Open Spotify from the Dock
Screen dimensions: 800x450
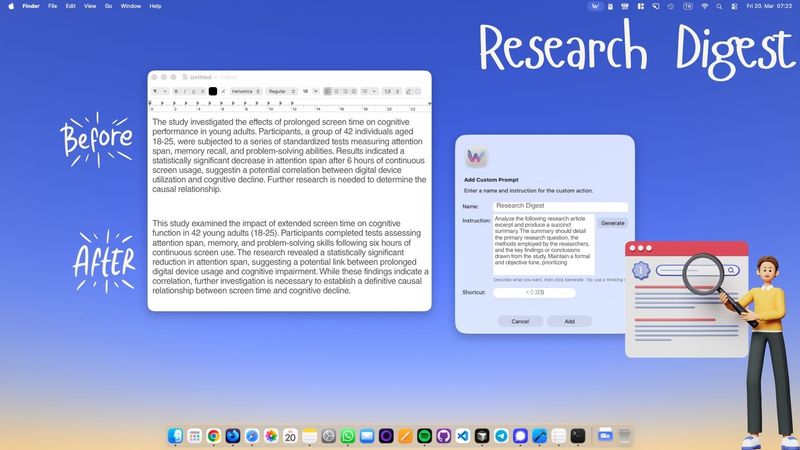424,436
